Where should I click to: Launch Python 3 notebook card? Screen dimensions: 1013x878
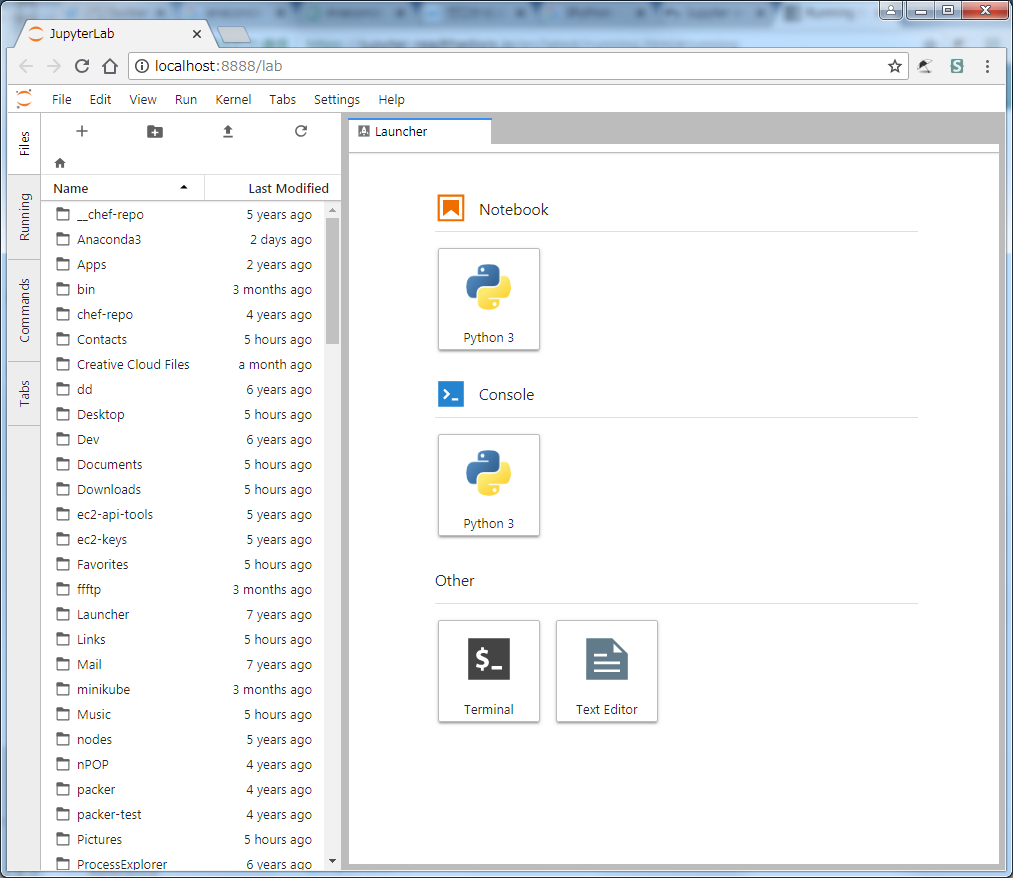pos(488,299)
